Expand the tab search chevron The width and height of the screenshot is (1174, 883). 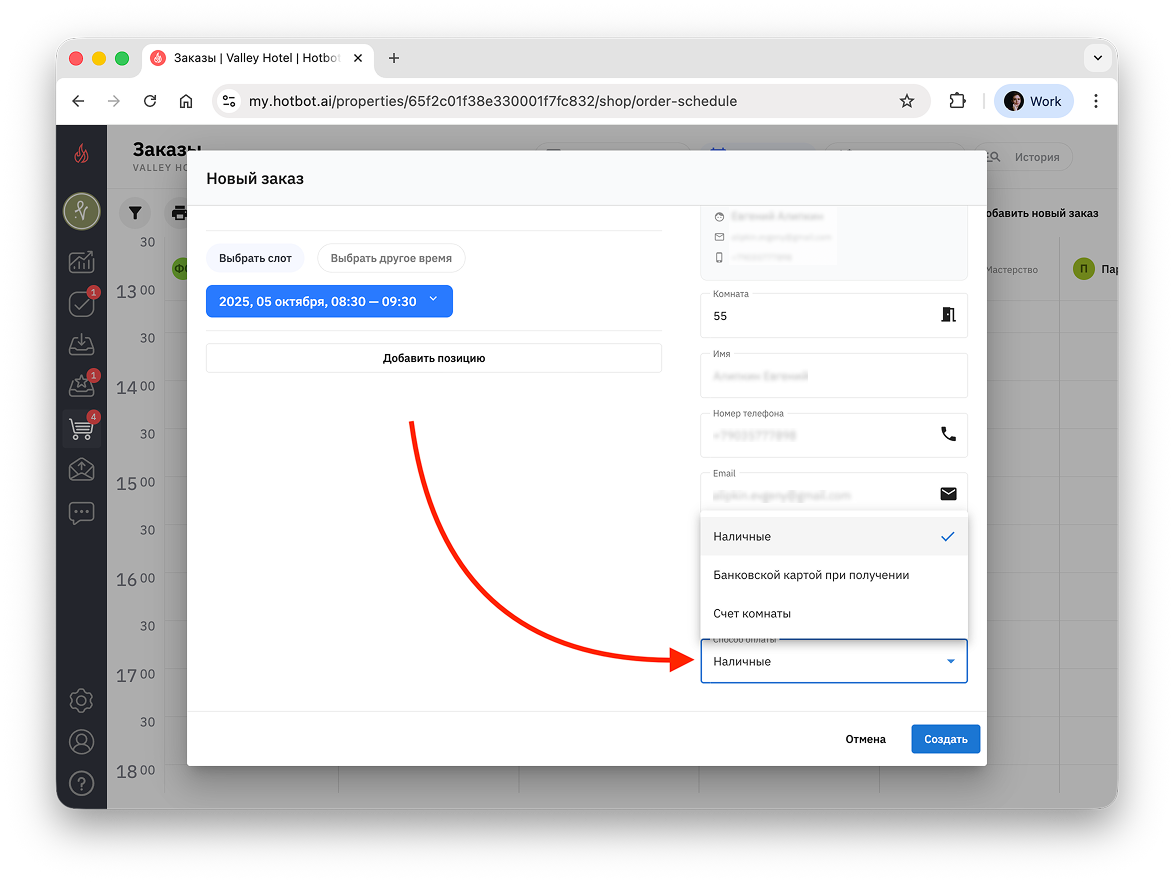[x=1098, y=58]
